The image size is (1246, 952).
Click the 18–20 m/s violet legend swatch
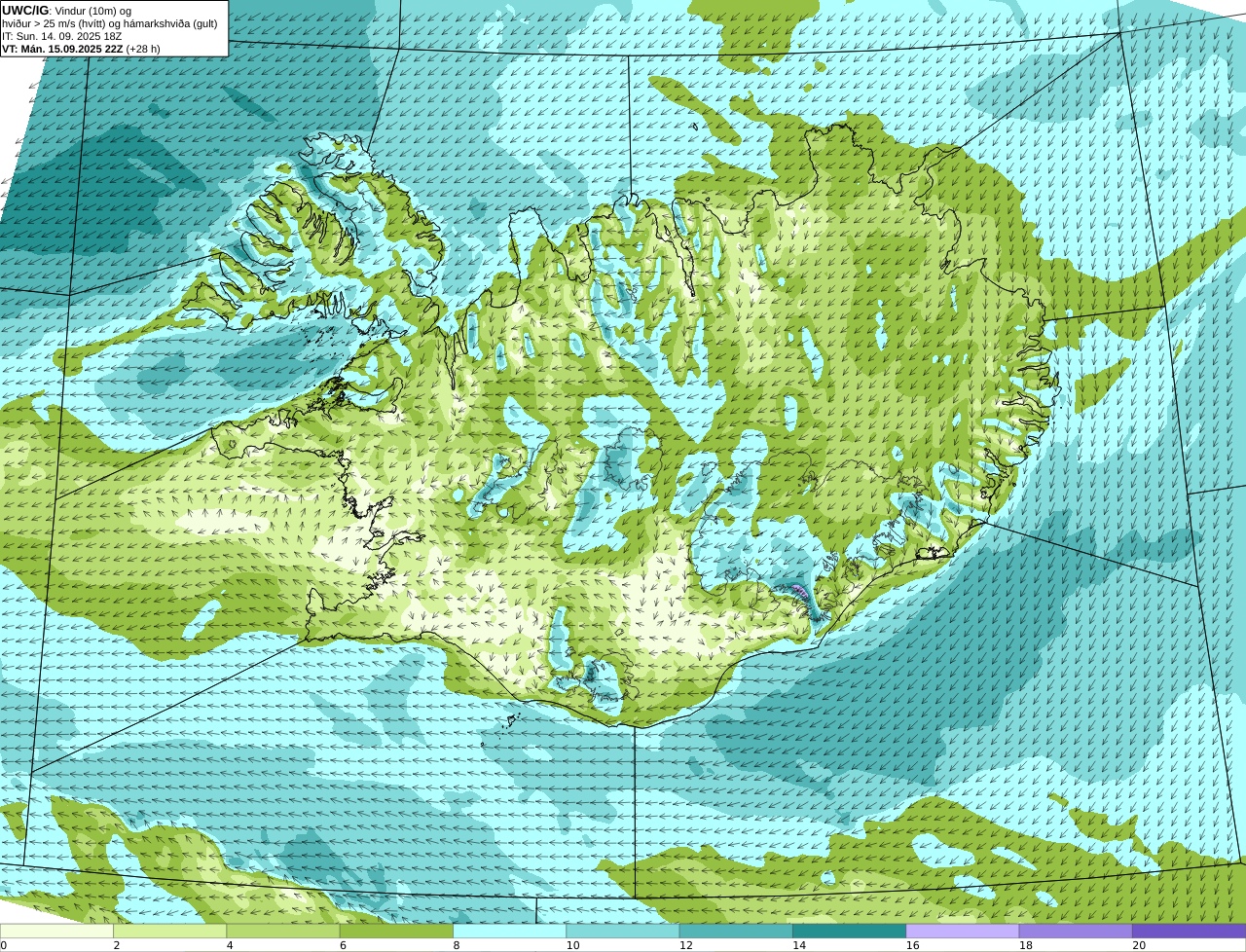click(x=1076, y=931)
